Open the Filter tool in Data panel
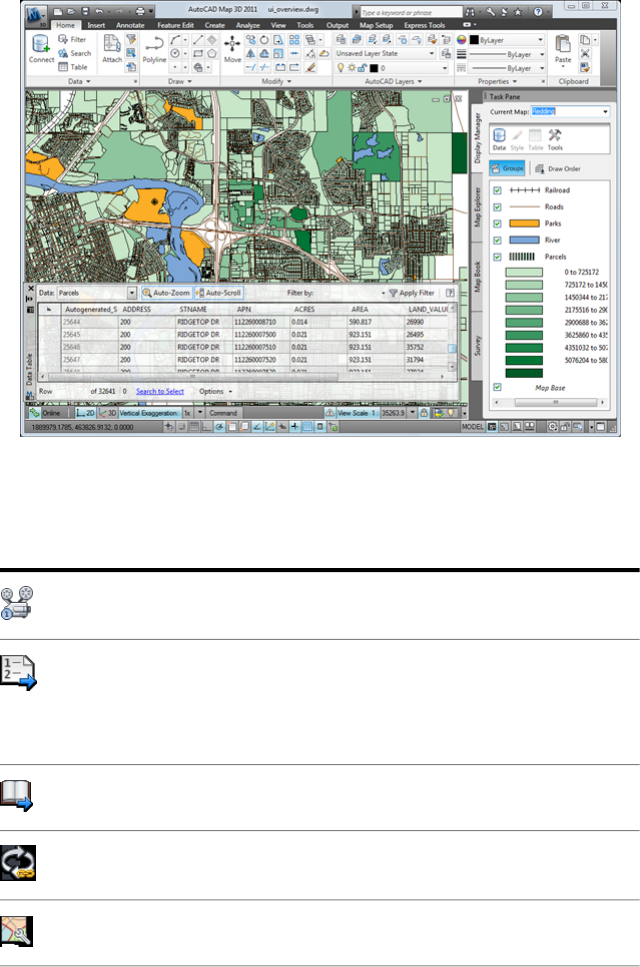The width and height of the screenshot is (640, 967). point(72,39)
